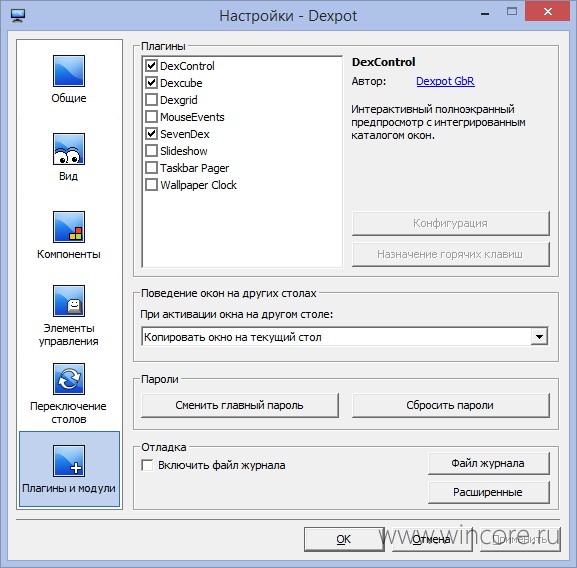Click the Сбросить пароли button
The width and height of the screenshot is (577, 568).
point(450,405)
